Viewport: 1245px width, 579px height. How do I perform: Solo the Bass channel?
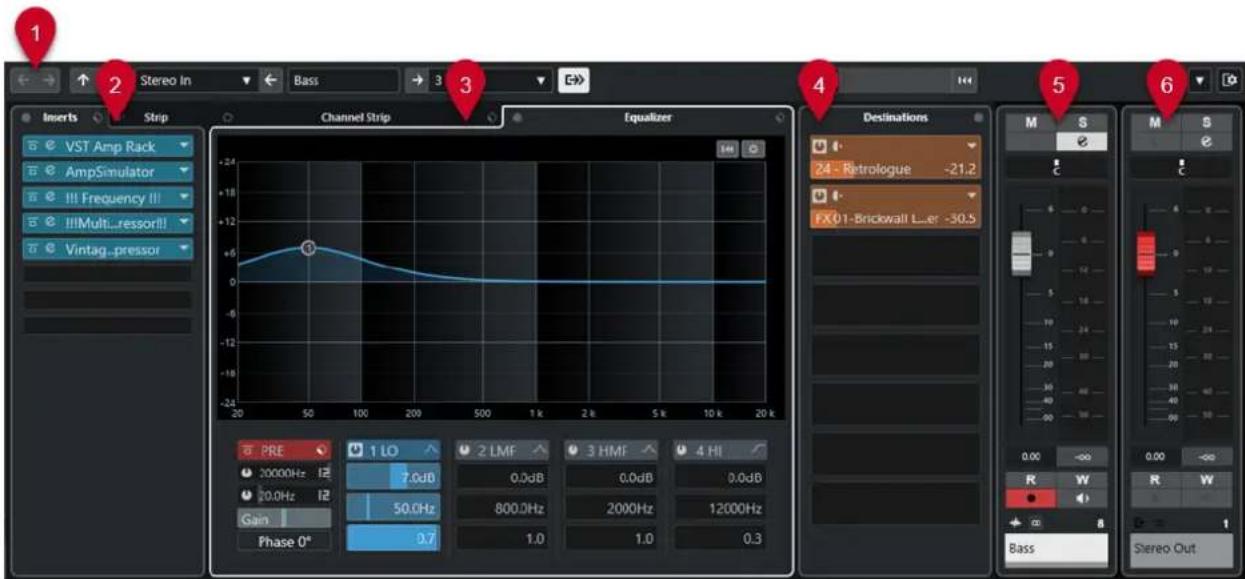coord(1080,122)
